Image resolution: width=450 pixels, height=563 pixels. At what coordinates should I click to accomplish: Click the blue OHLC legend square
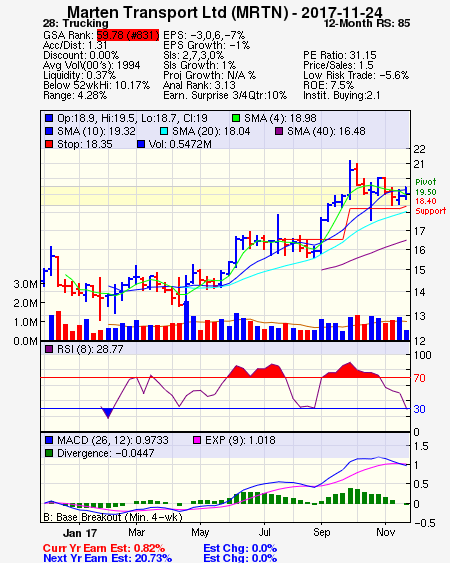pyautogui.click(x=49, y=118)
